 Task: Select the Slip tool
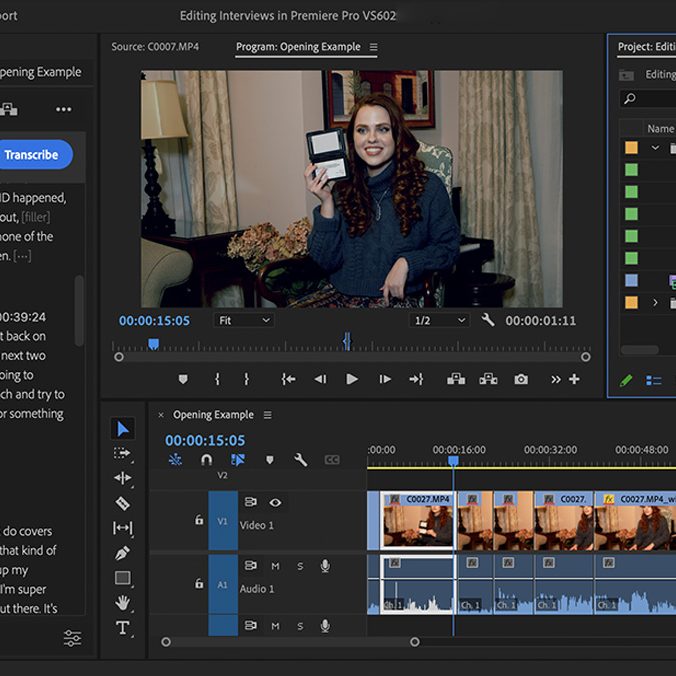click(x=122, y=528)
